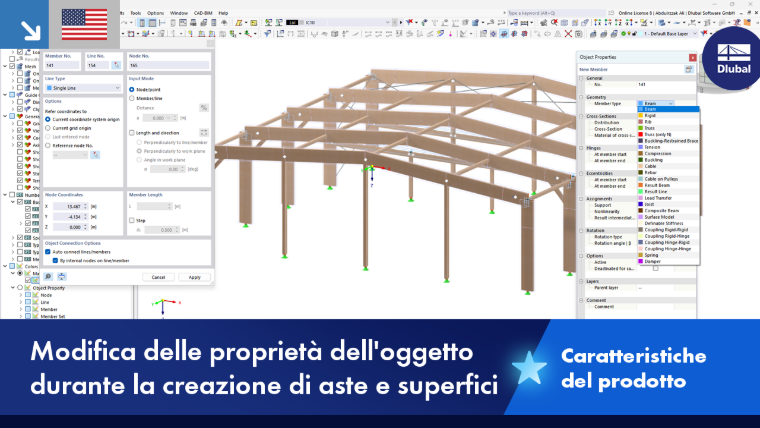760x428 pixels.
Task: Click the Apply button
Action: [194, 277]
